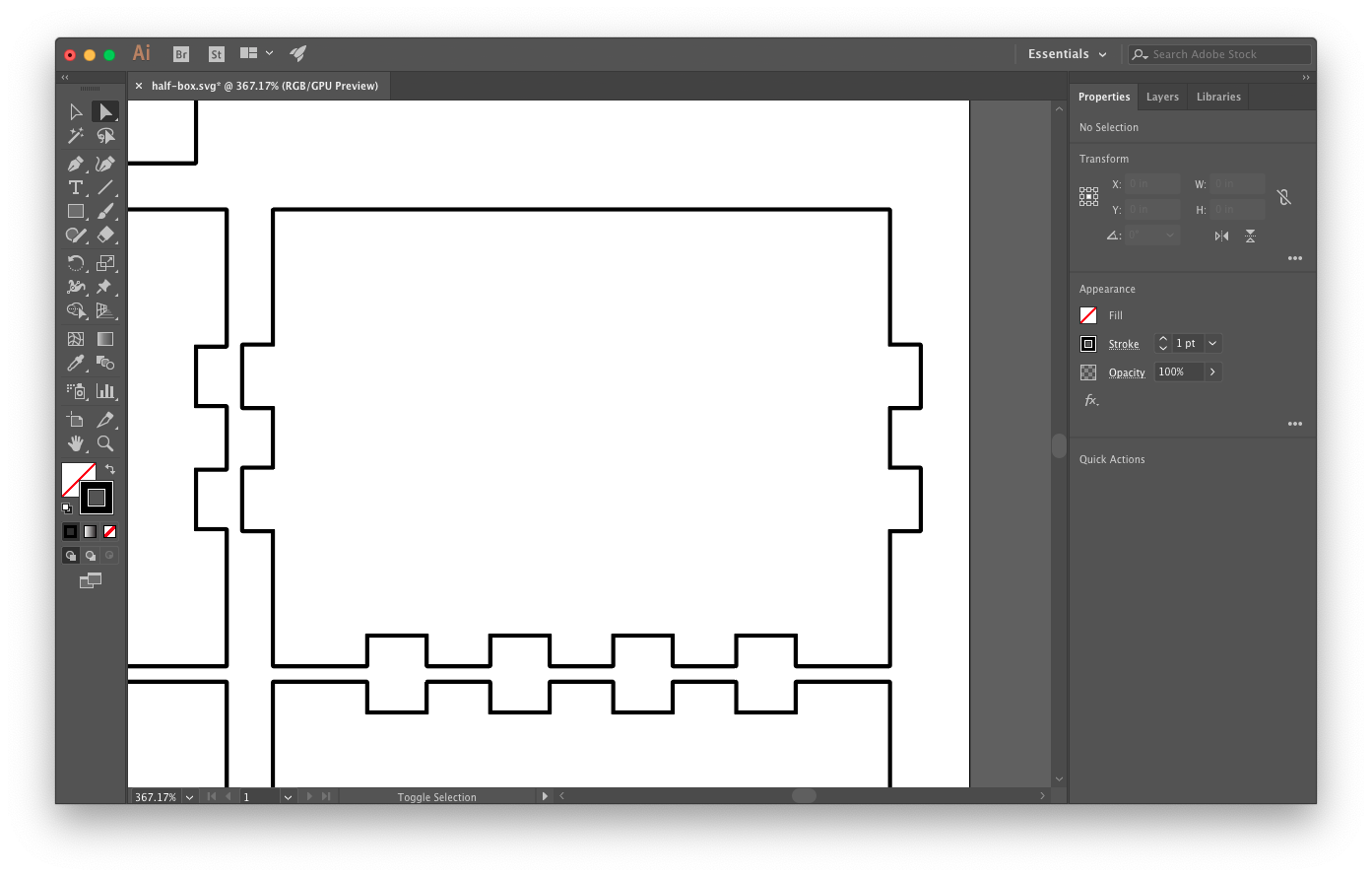The width and height of the screenshot is (1372, 877).
Task: Flip the artwork vertically
Action: (x=1251, y=236)
